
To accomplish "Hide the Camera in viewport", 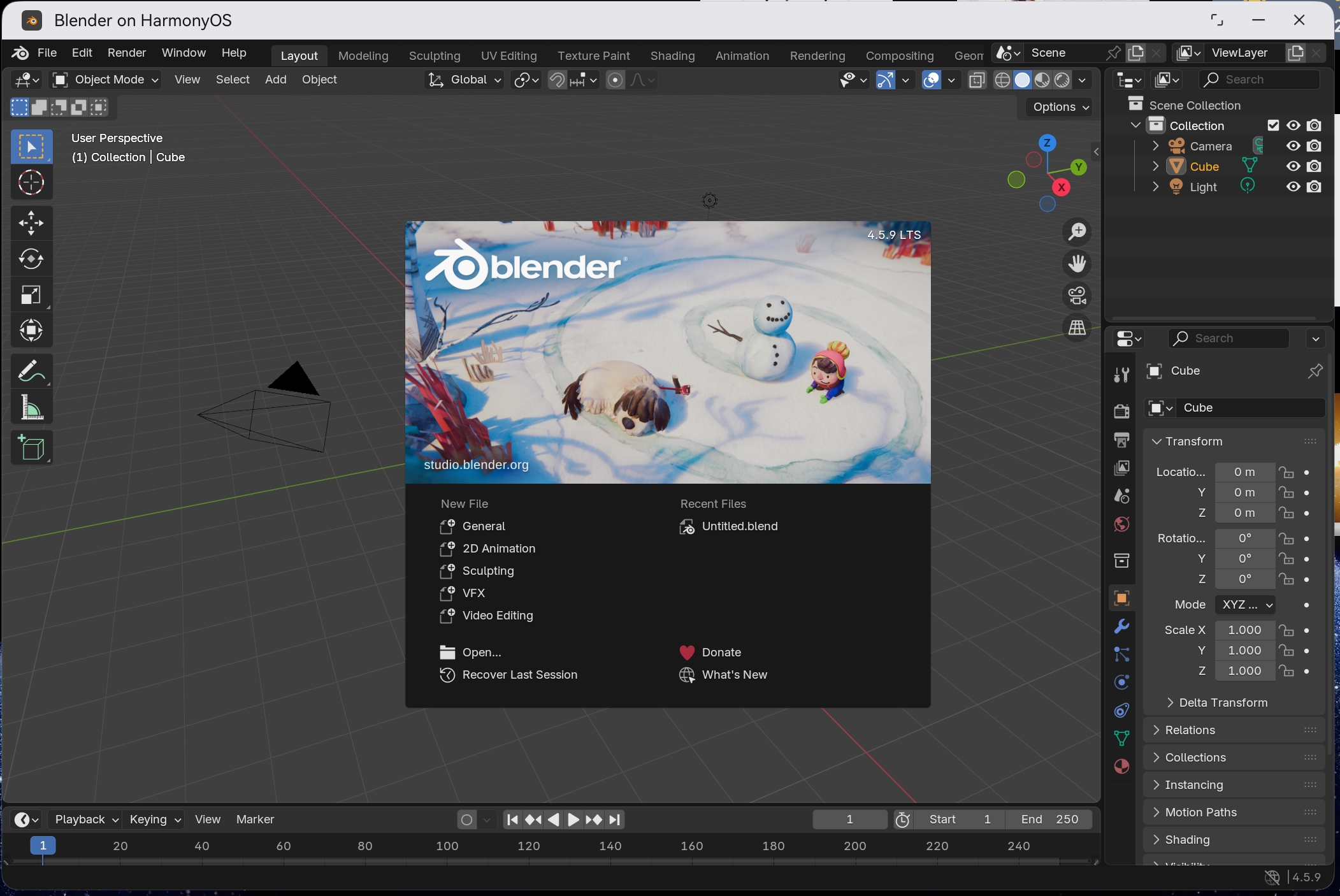I will pos(1293,146).
